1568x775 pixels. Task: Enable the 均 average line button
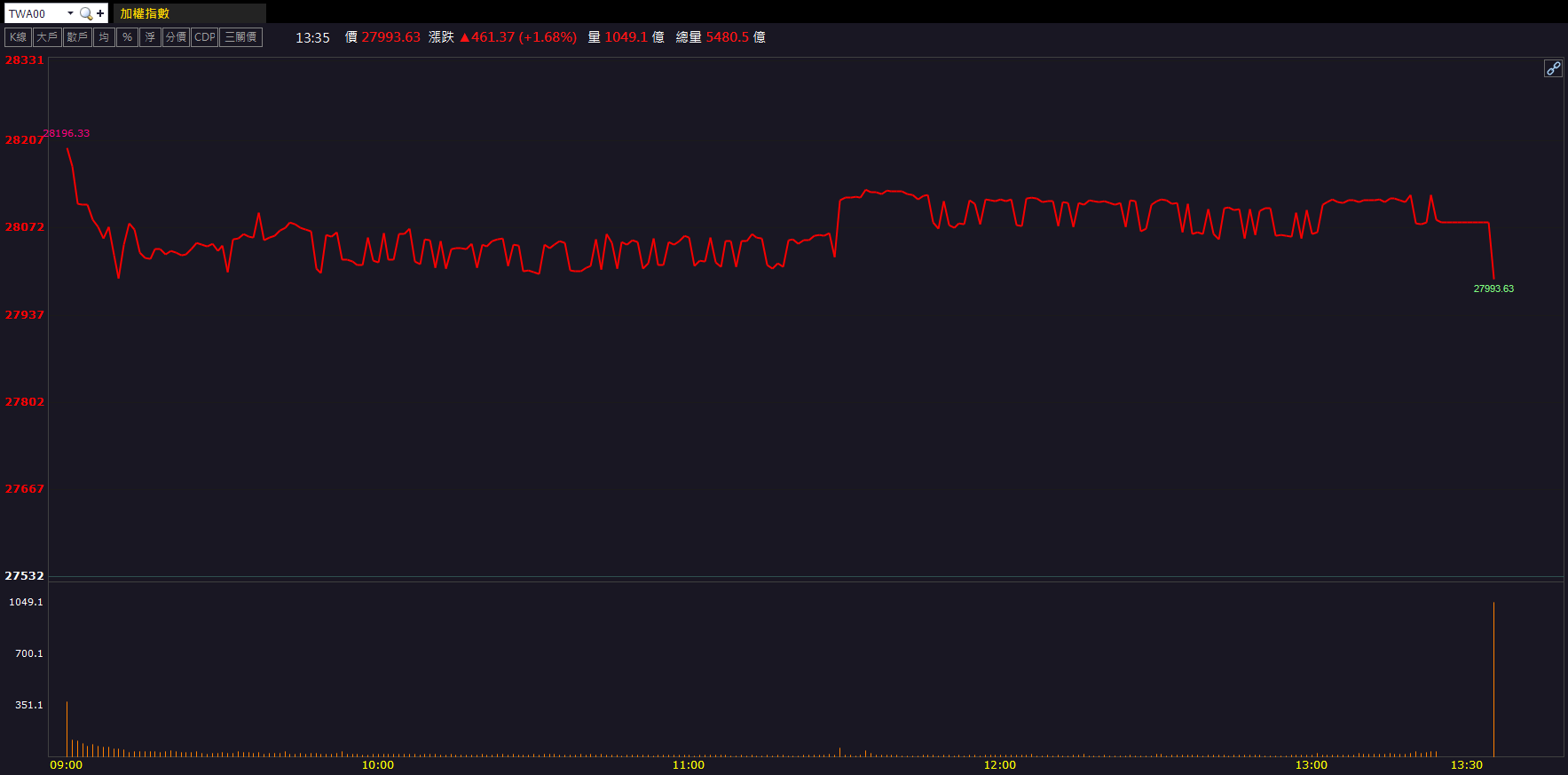[105, 37]
